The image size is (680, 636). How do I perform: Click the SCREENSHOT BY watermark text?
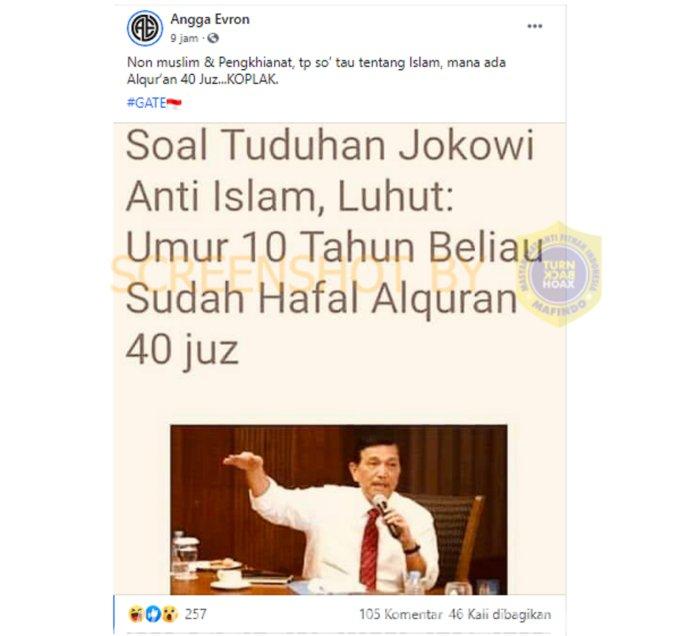pyautogui.click(x=297, y=275)
